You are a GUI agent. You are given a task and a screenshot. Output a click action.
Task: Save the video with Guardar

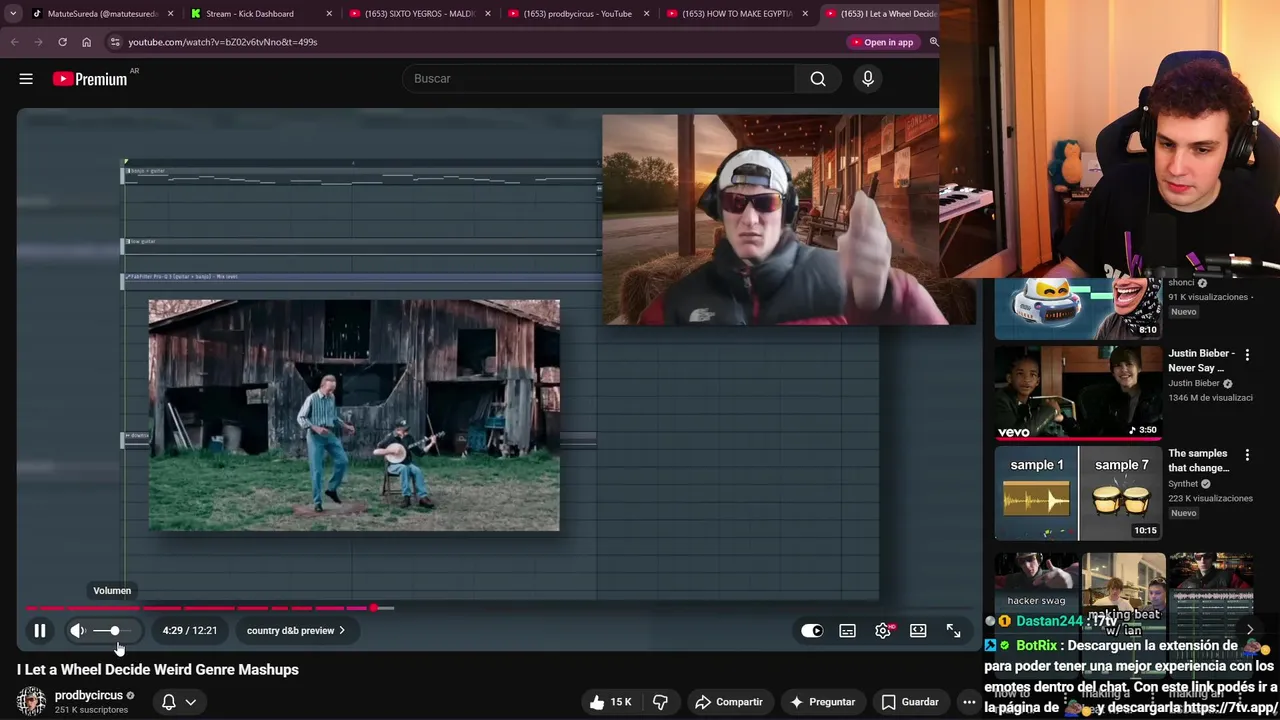[x=910, y=702]
